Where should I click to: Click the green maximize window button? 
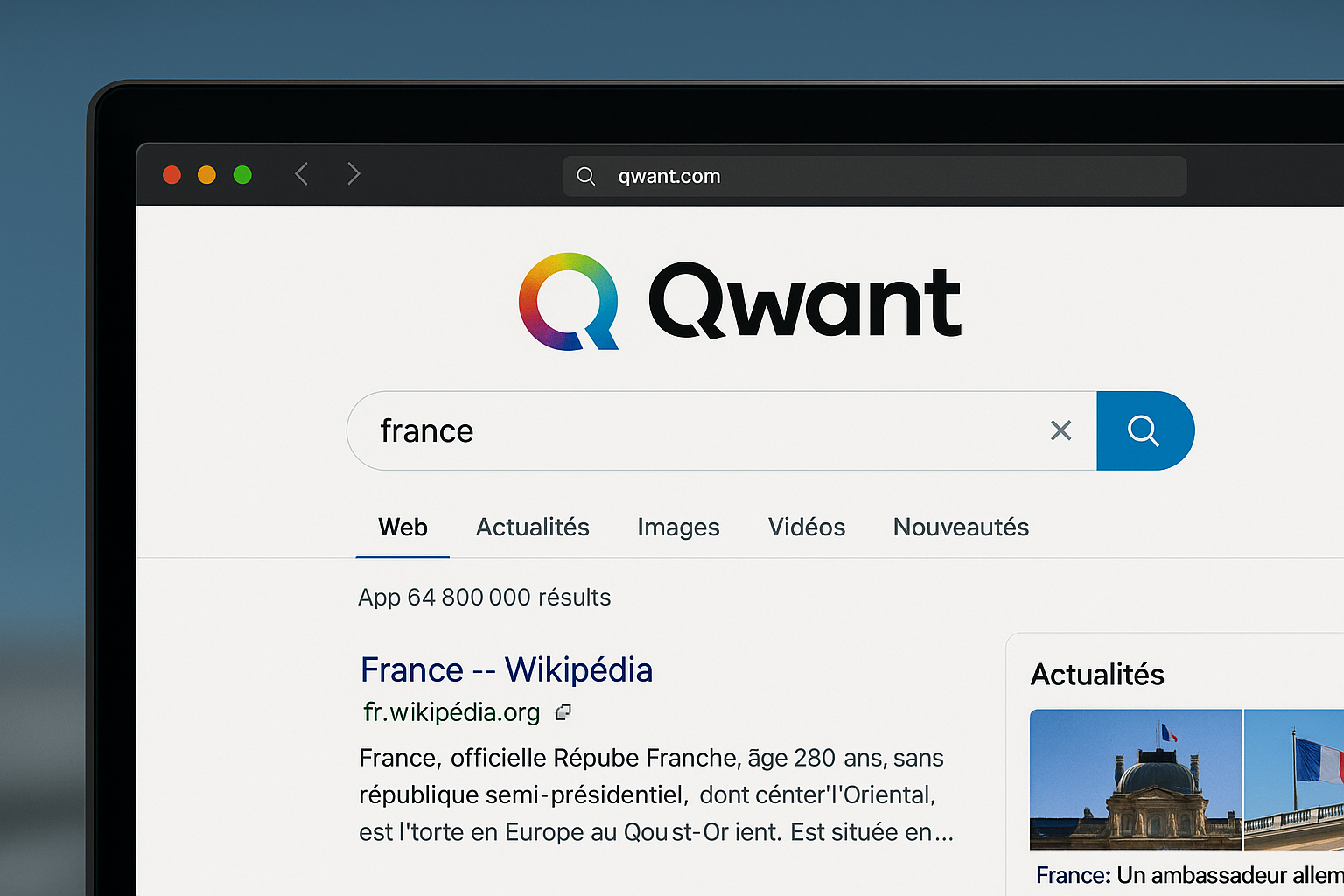click(x=242, y=175)
